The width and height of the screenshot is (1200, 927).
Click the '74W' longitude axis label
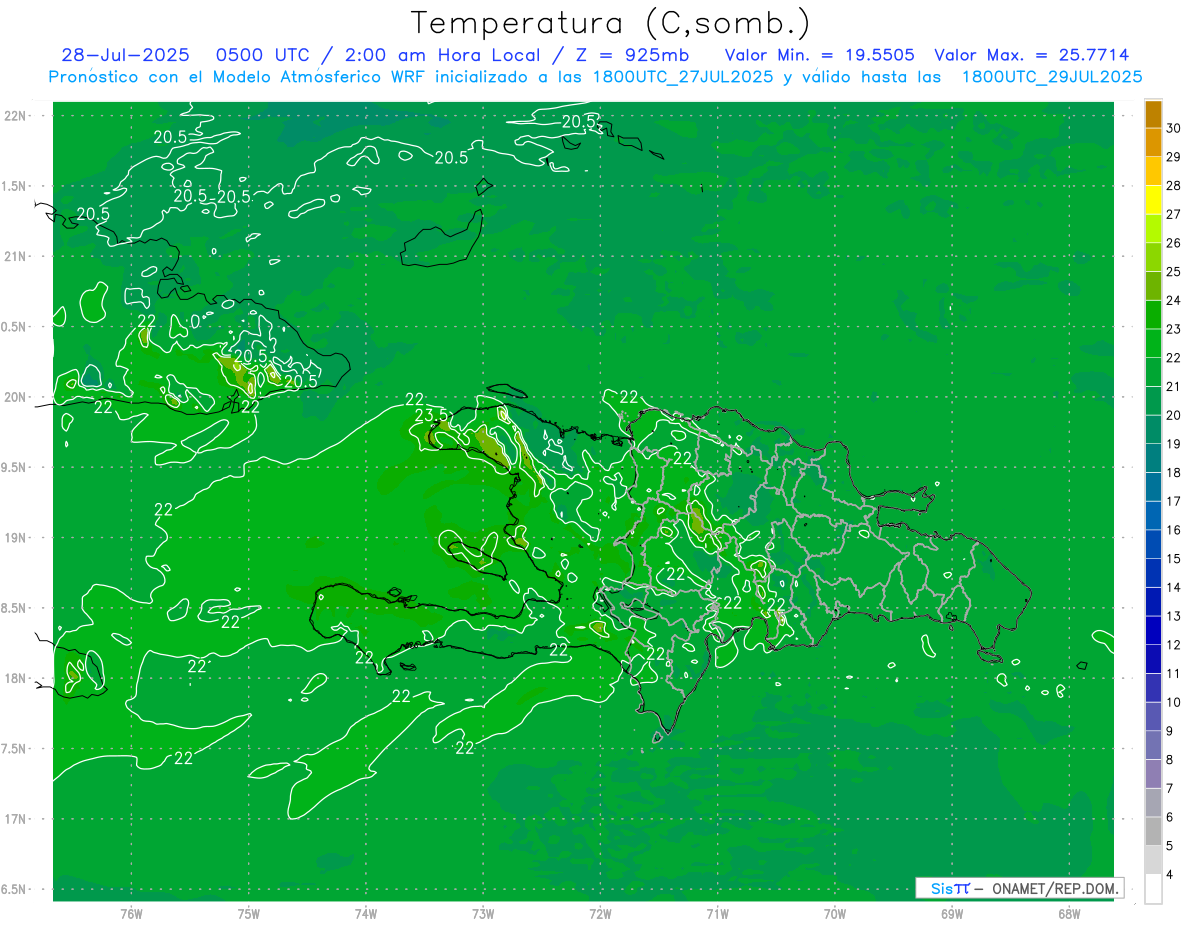click(365, 913)
